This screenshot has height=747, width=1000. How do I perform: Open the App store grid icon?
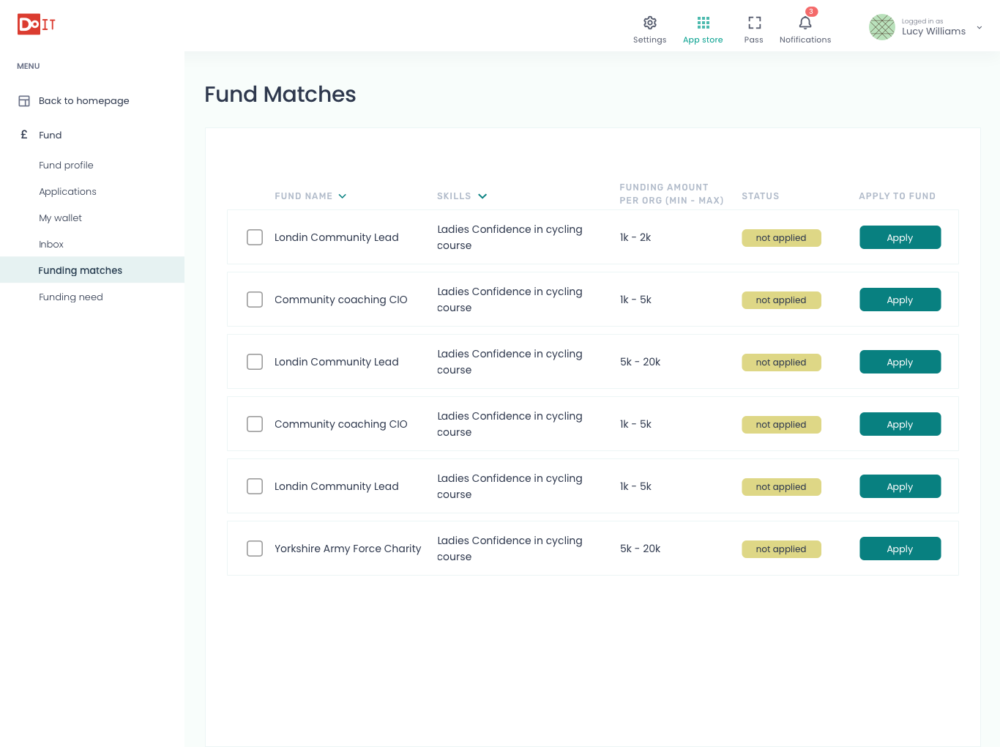(703, 23)
